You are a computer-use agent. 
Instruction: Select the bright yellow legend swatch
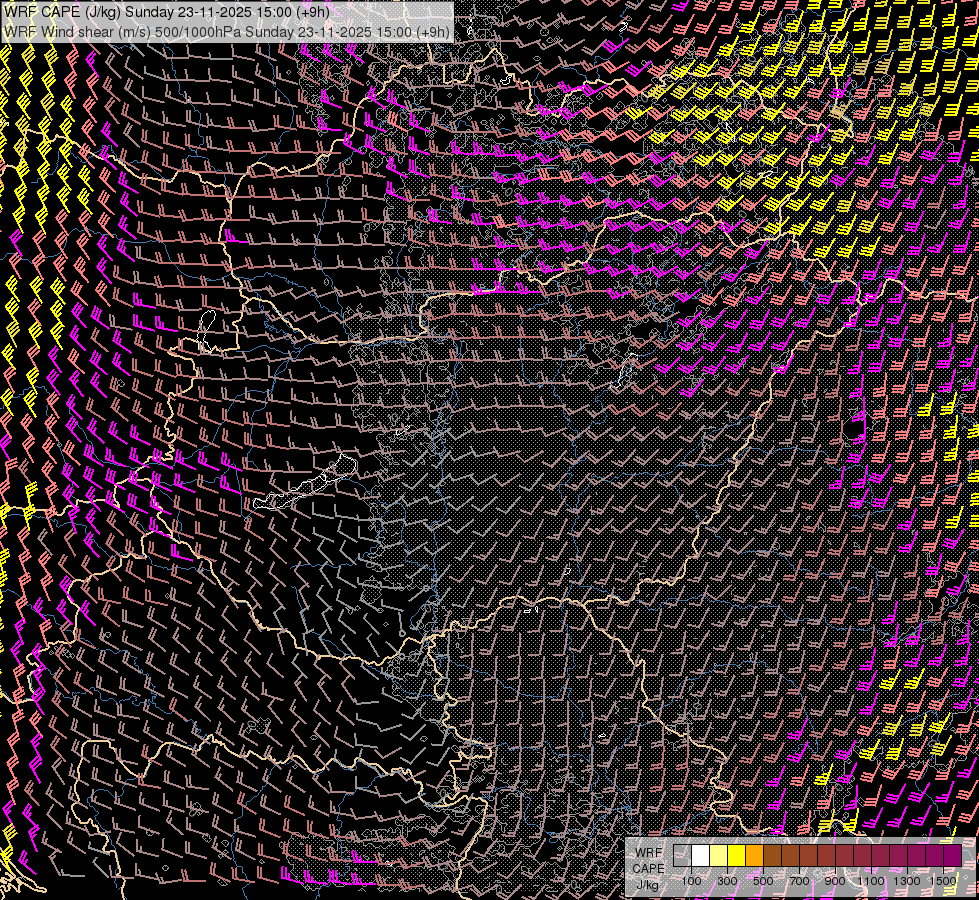pyautogui.click(x=737, y=856)
